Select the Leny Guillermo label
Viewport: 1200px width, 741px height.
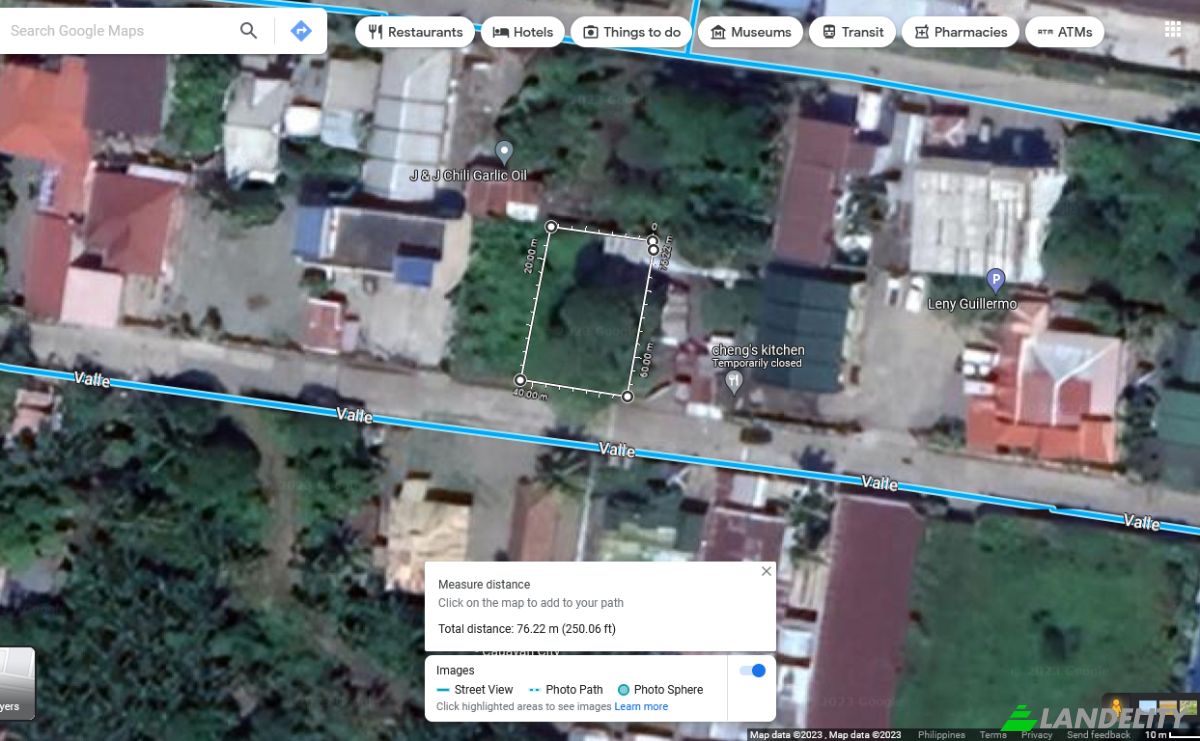pos(972,304)
